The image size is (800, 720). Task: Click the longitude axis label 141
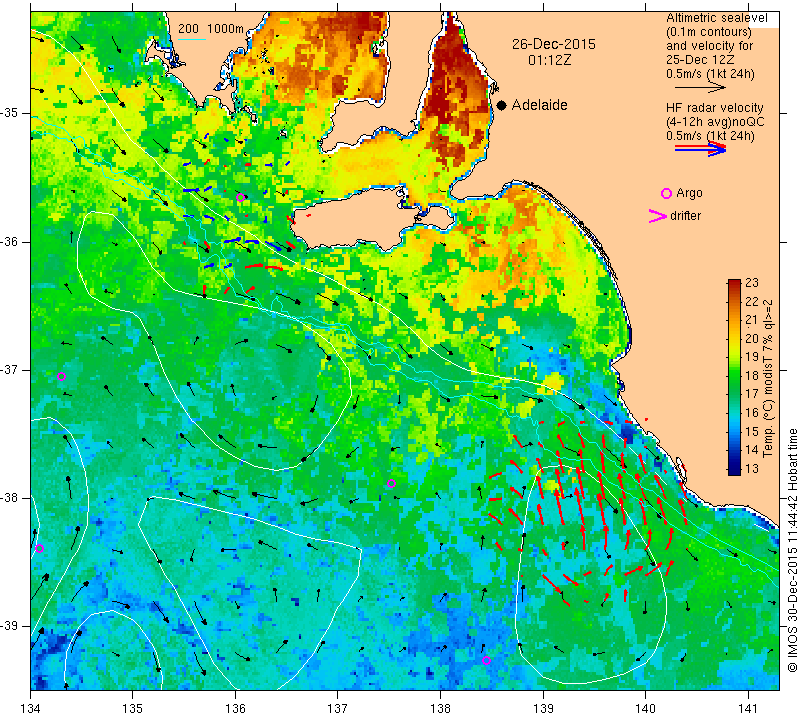click(x=748, y=709)
